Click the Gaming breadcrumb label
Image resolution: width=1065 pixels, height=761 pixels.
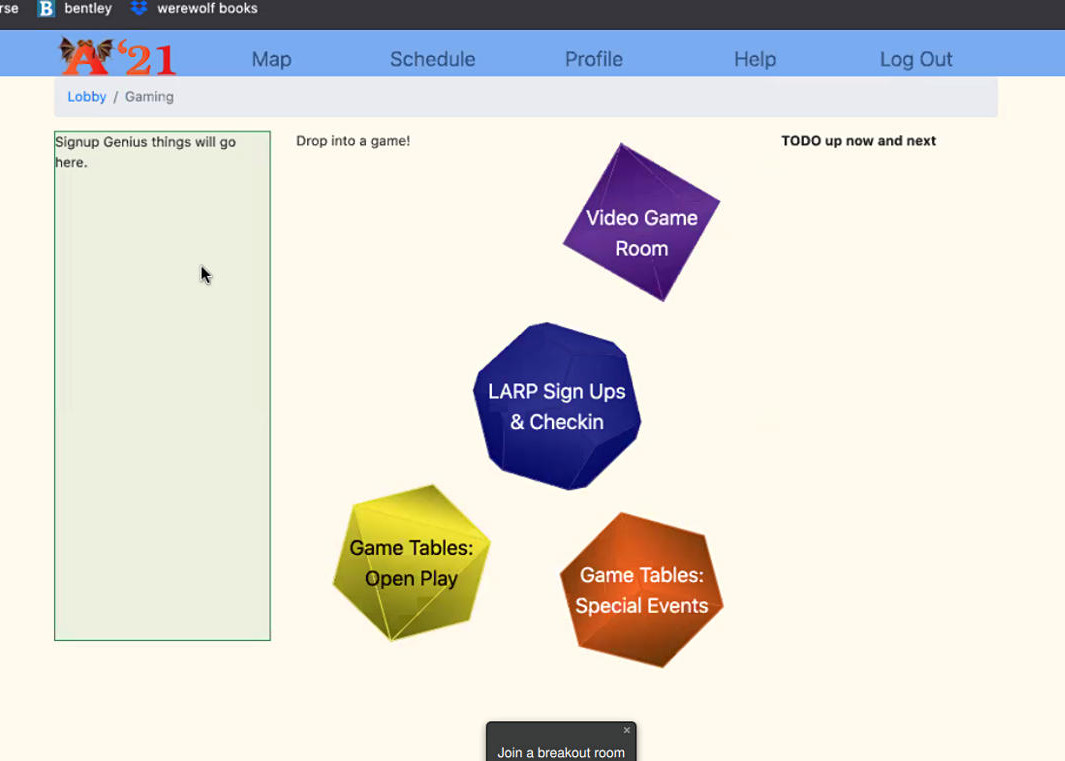(149, 97)
